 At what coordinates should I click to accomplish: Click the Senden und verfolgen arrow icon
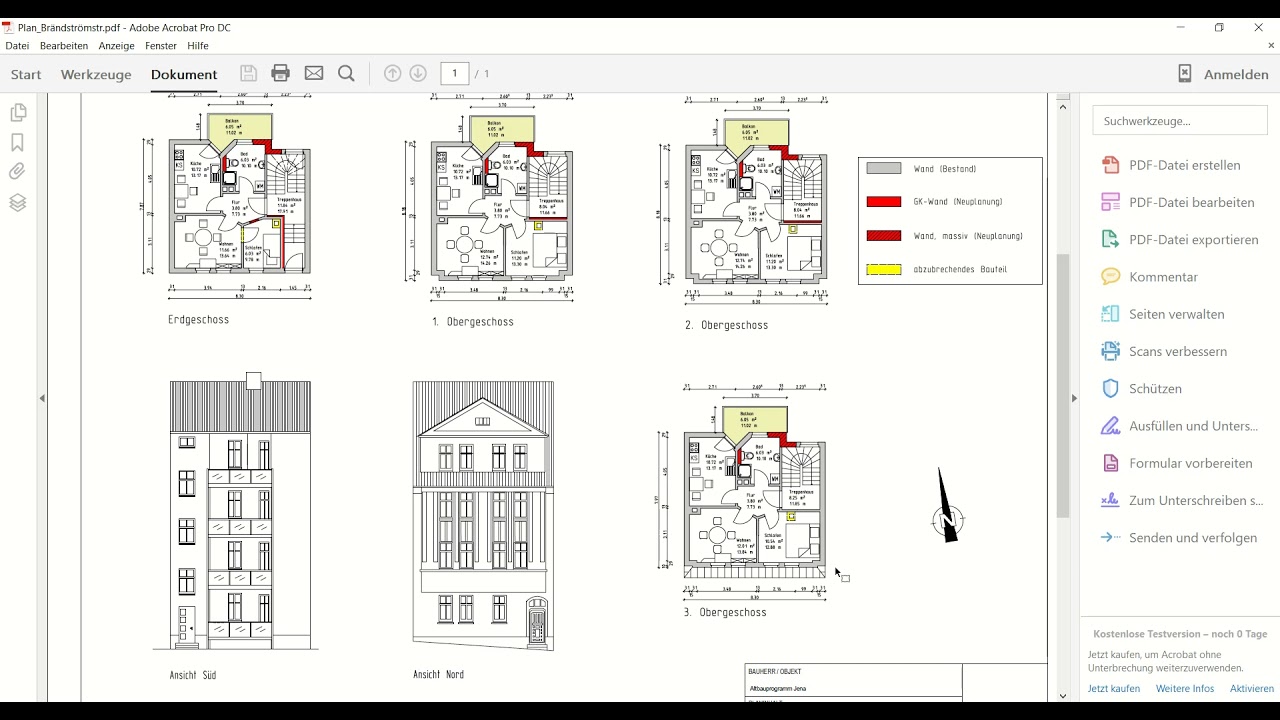pos(1110,537)
